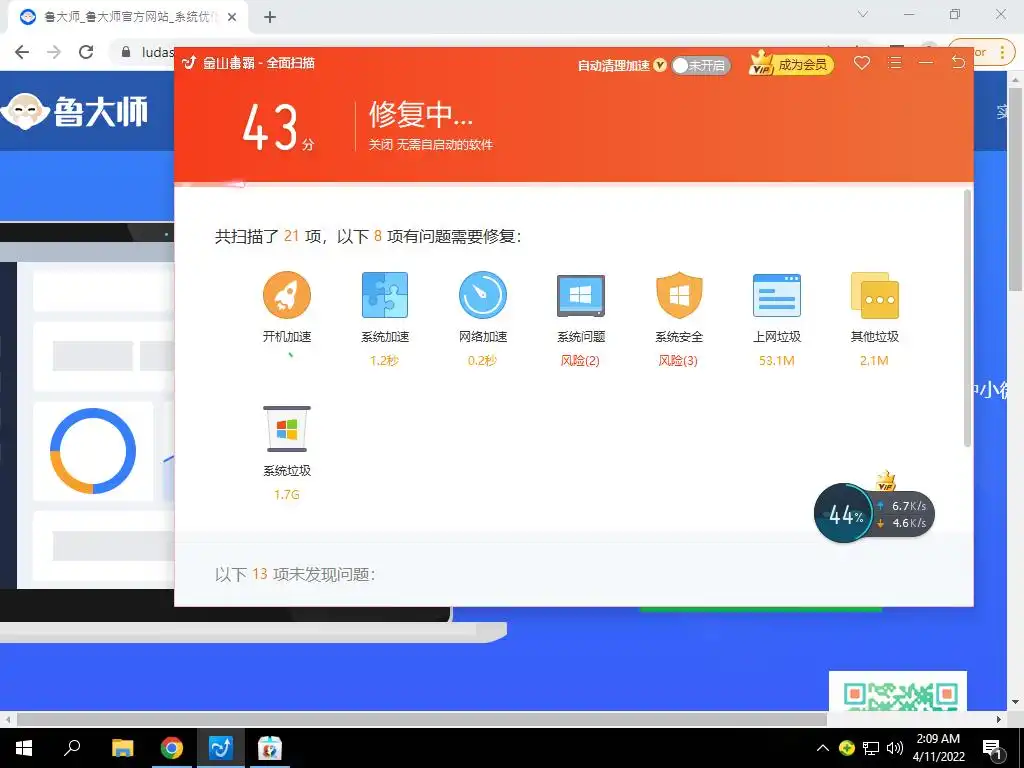Click the 金山毒霸 logo icon in title bar

pos(189,63)
